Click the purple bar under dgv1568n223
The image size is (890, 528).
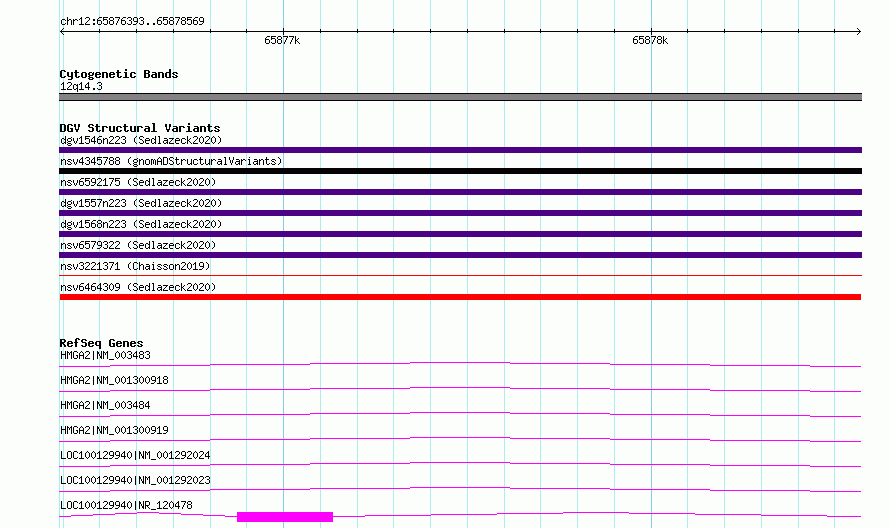tap(460, 234)
